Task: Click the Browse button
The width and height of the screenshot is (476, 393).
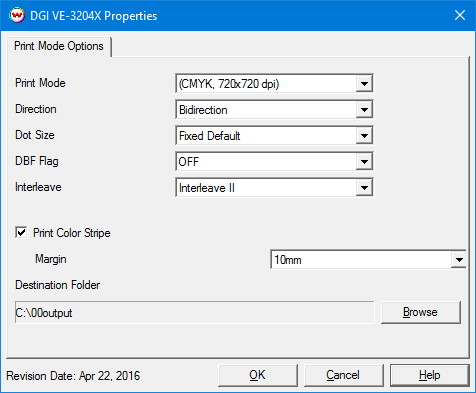Action: (421, 312)
